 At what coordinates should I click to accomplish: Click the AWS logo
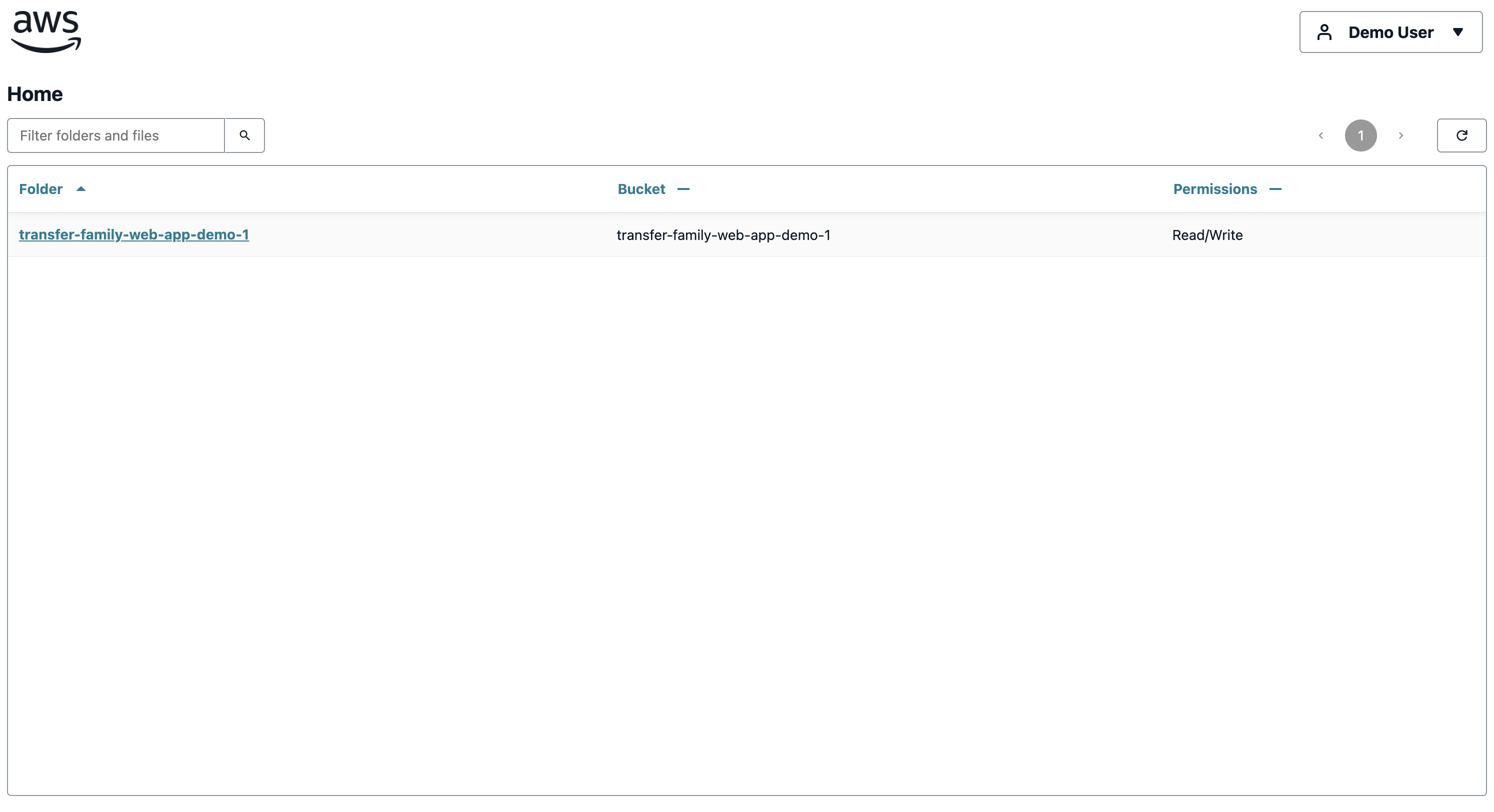pos(46,32)
